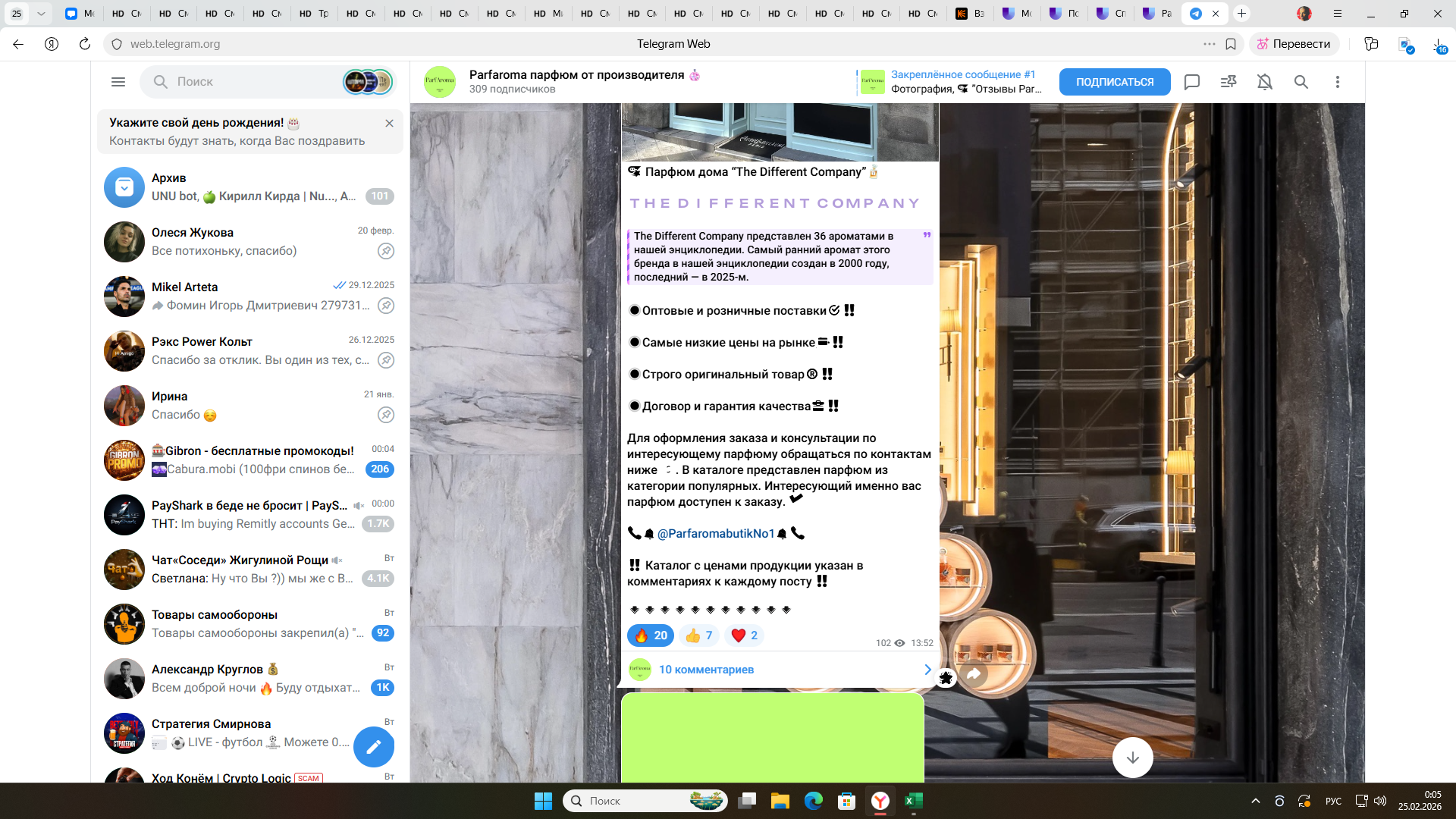Open Excel from the Windows taskbar
The image size is (1456, 819).
pyautogui.click(x=914, y=801)
